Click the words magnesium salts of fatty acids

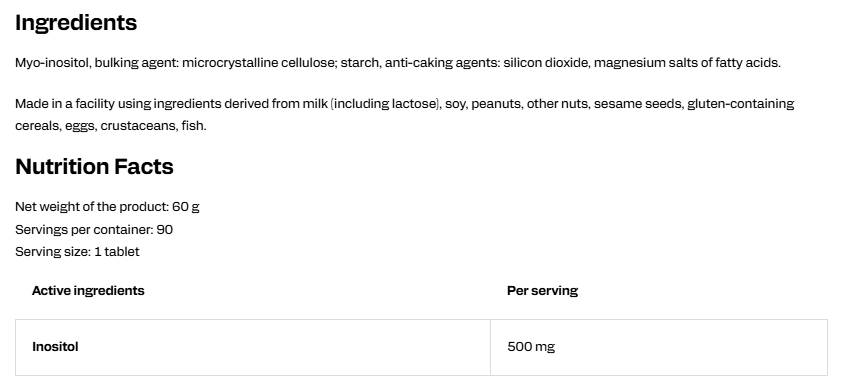(x=687, y=63)
